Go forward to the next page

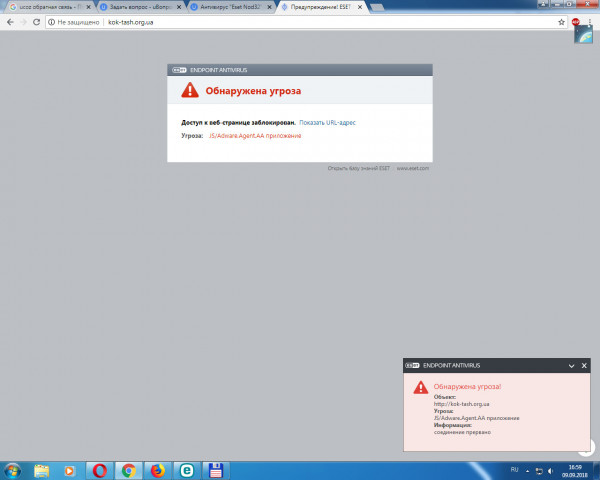23,22
